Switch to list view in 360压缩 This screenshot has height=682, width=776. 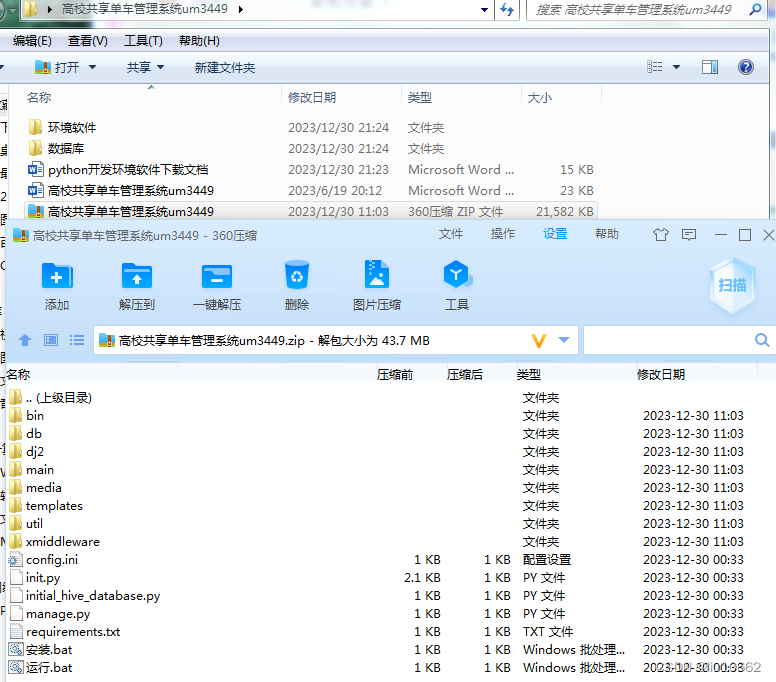coord(77,340)
